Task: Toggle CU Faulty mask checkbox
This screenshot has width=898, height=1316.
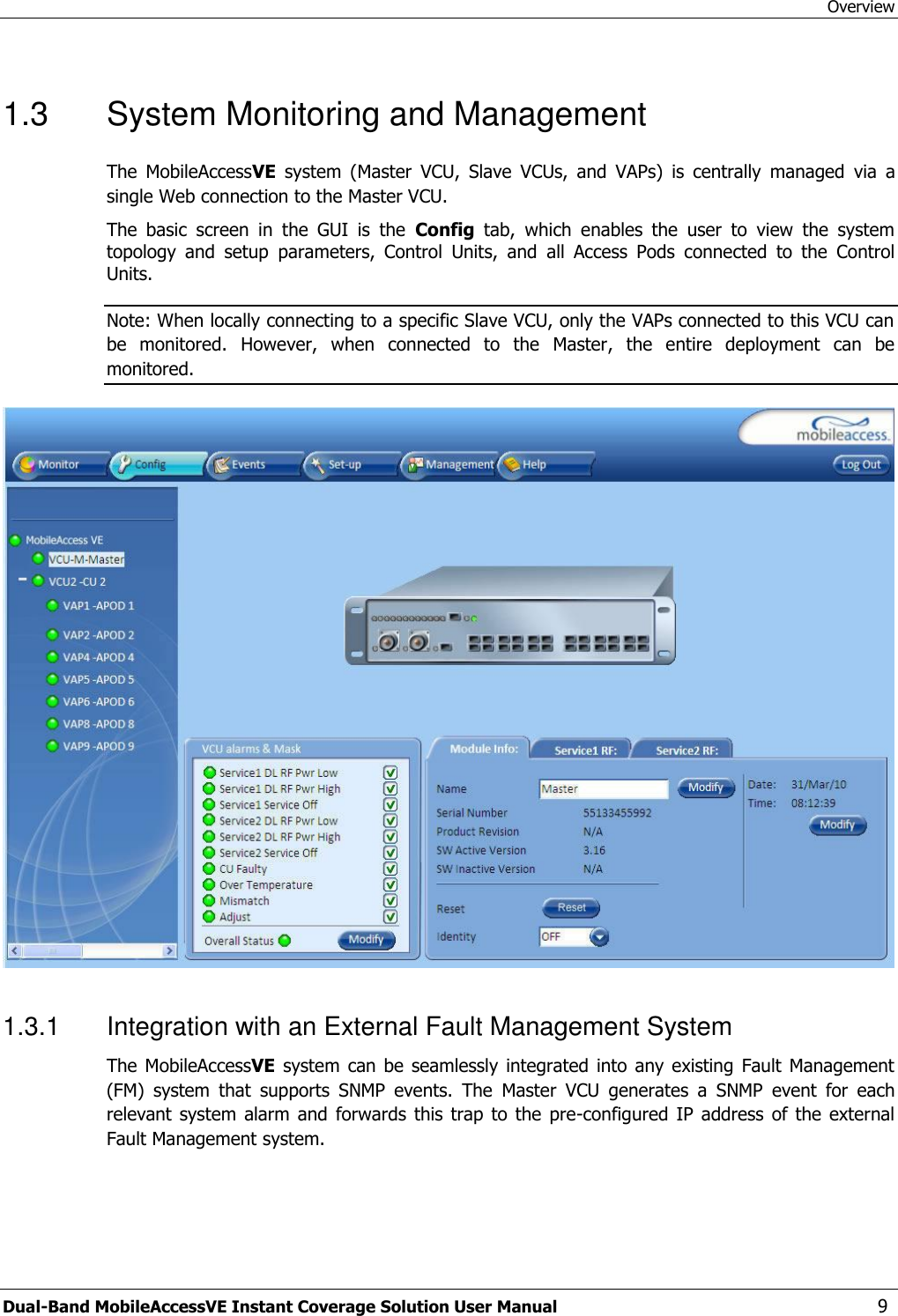Action: [x=390, y=869]
